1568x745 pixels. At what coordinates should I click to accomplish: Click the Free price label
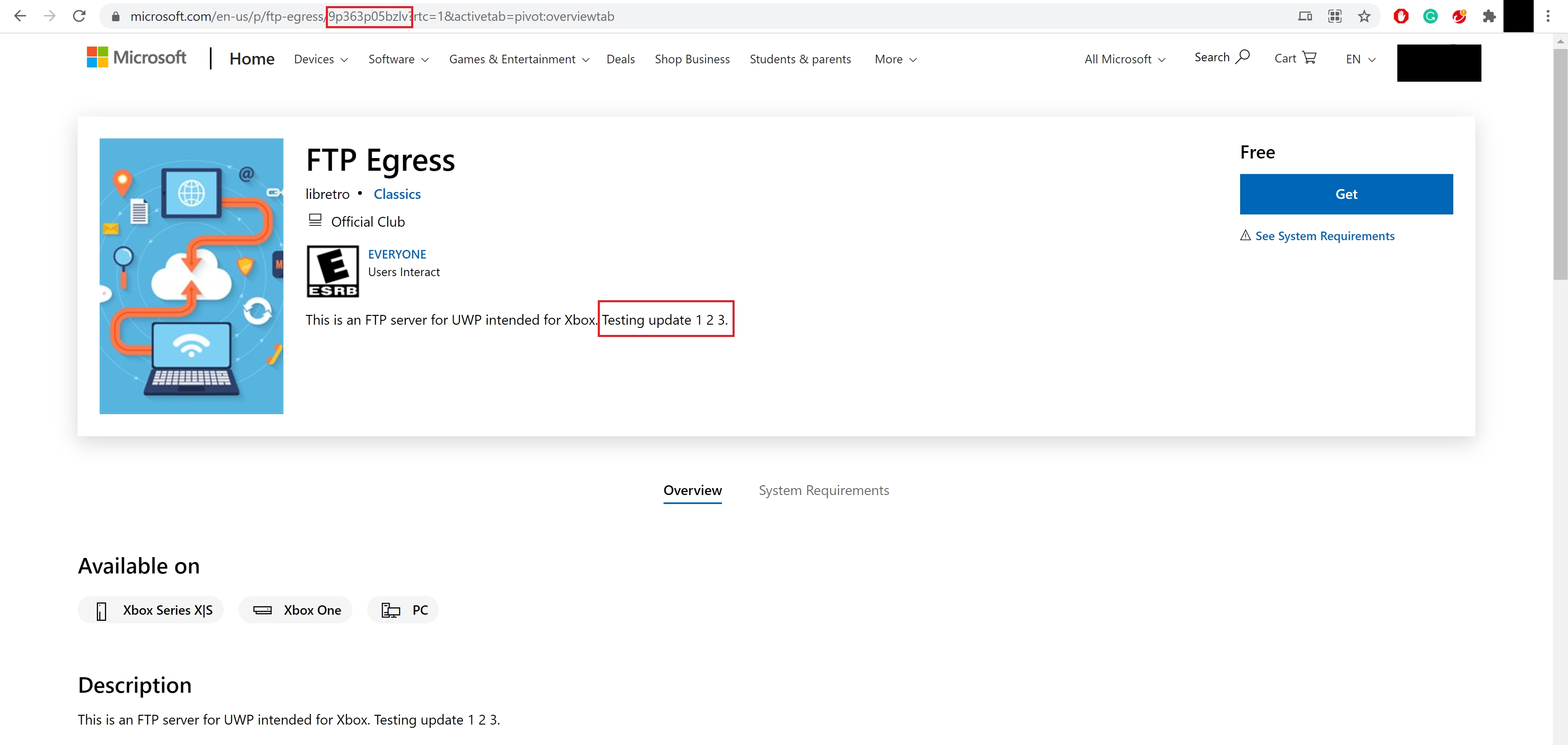point(1258,152)
